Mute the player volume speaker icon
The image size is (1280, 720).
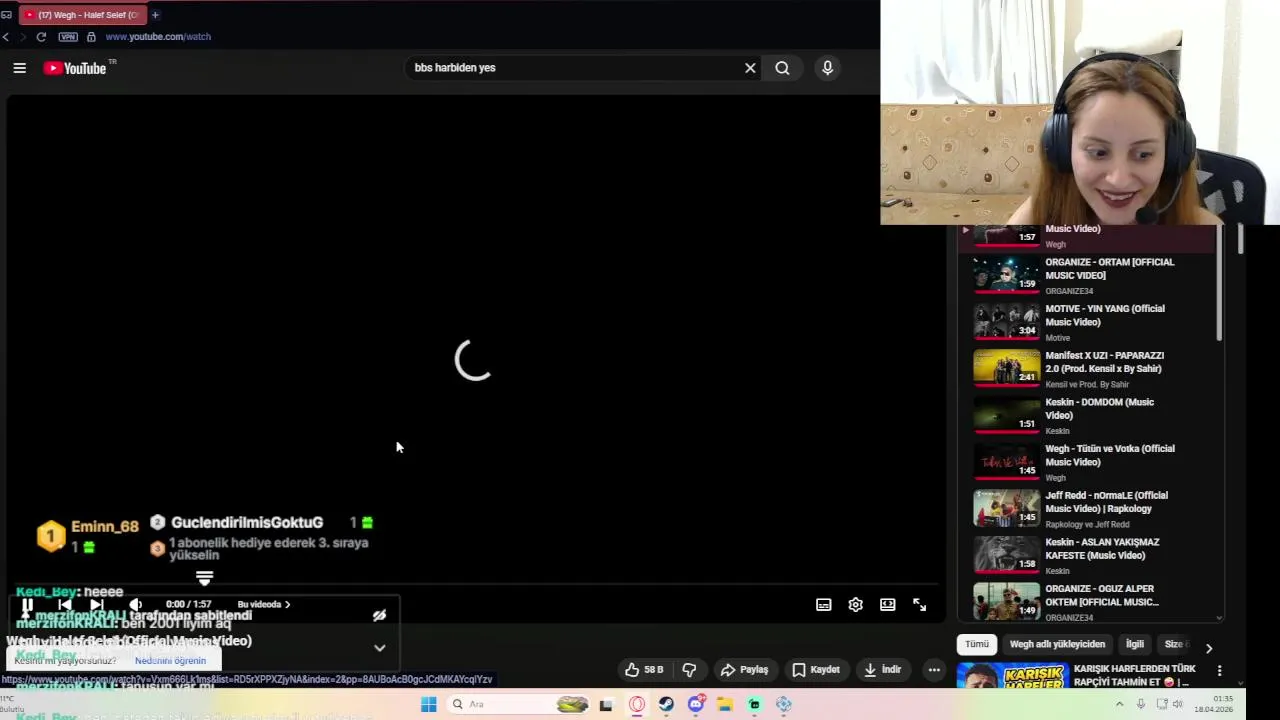point(136,605)
